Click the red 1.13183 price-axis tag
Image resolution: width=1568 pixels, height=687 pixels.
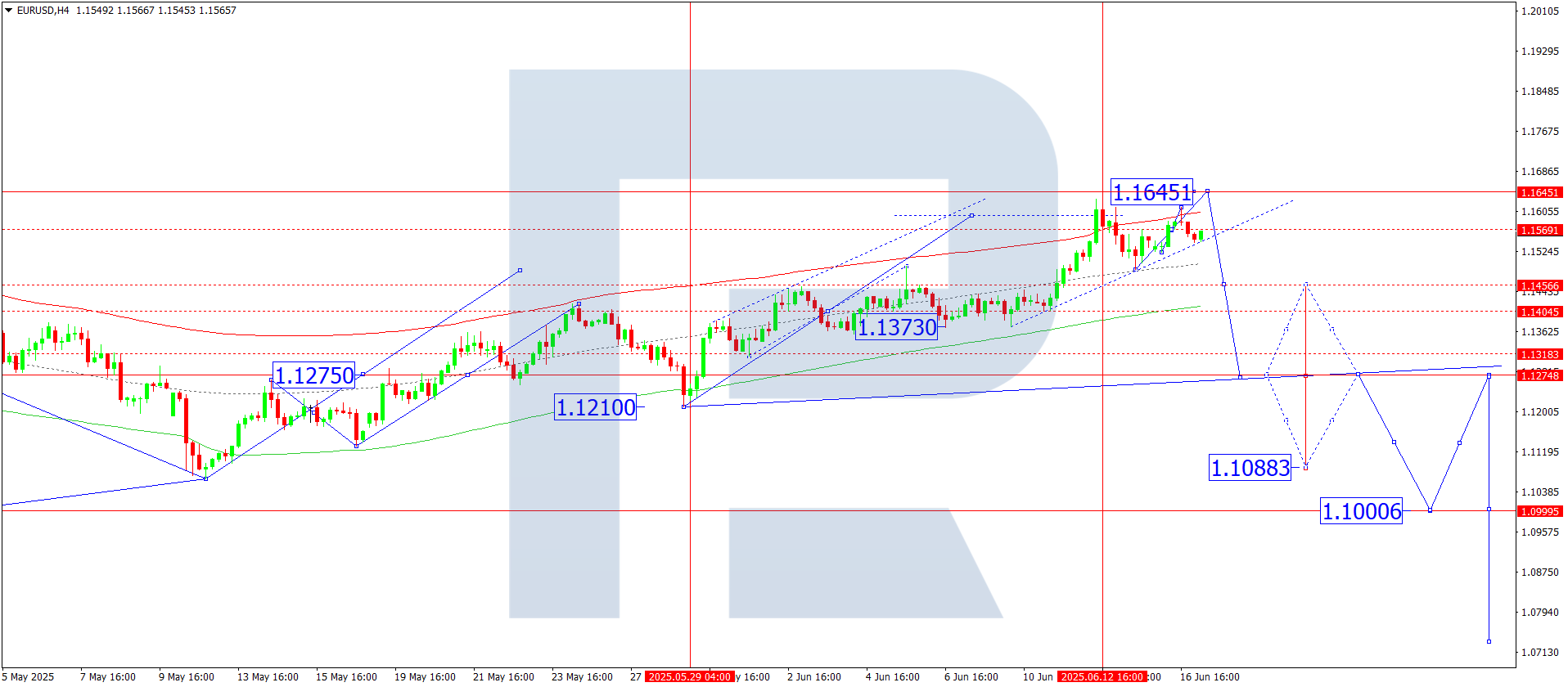(x=1539, y=354)
